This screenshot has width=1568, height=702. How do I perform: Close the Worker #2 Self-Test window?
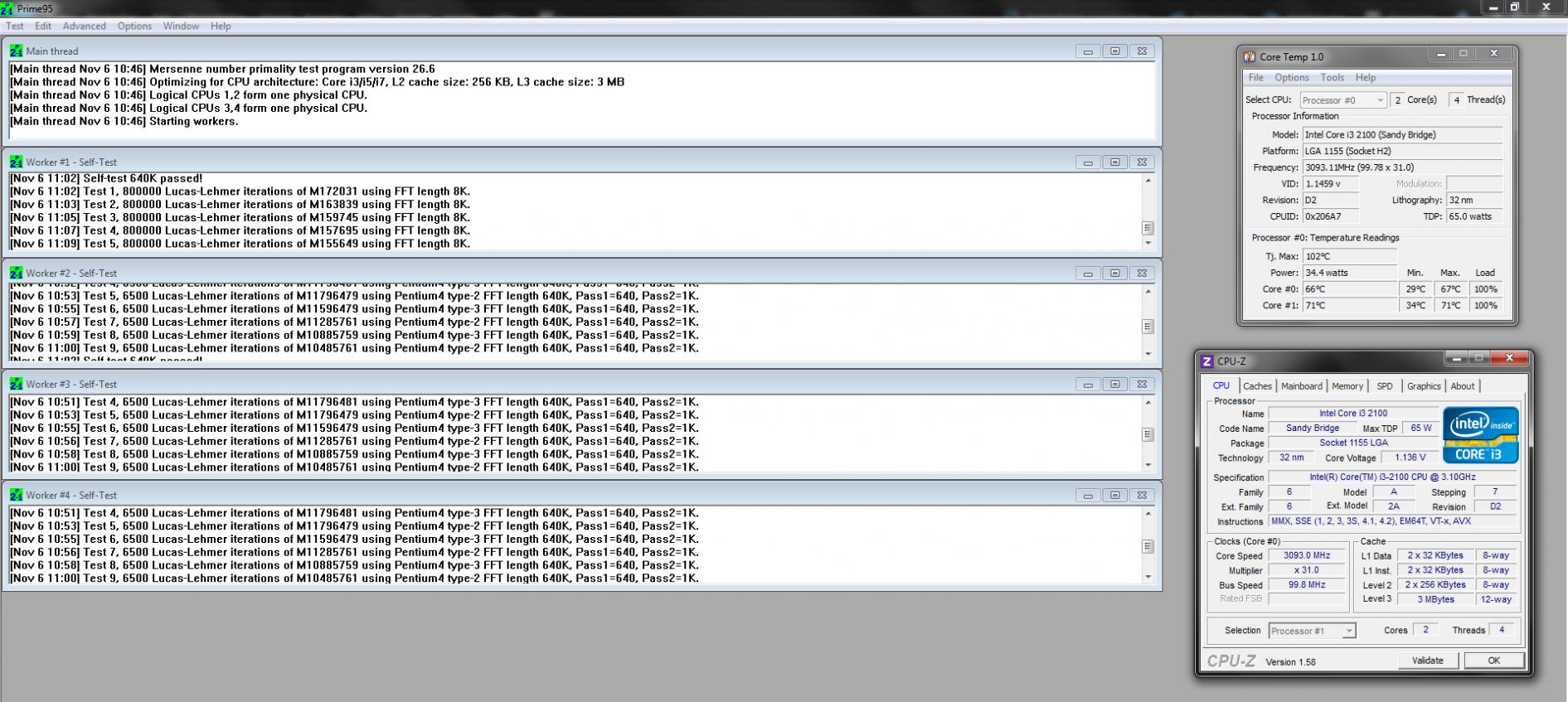(1142, 274)
